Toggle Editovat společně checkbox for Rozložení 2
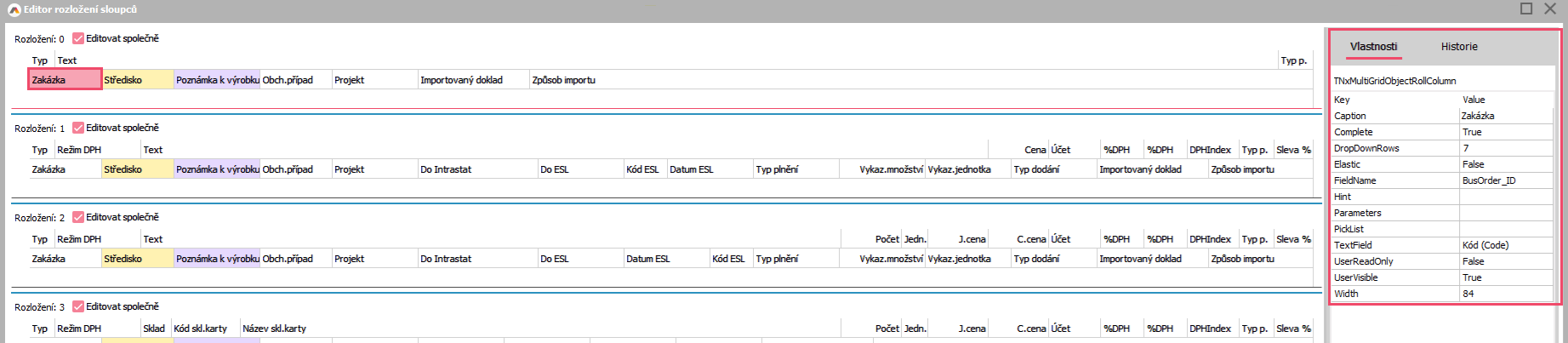 [x=78, y=217]
